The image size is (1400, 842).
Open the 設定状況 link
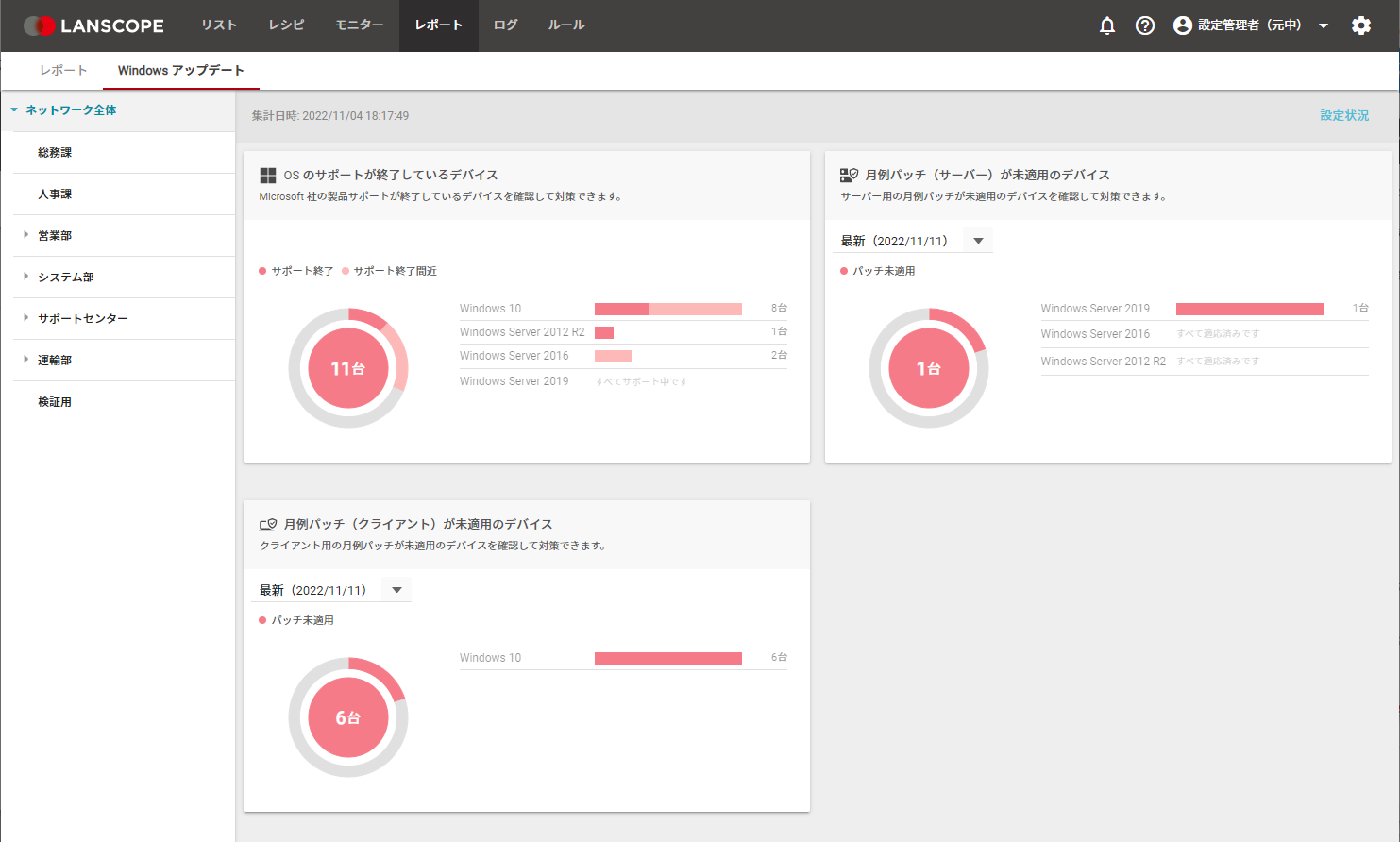(1344, 116)
